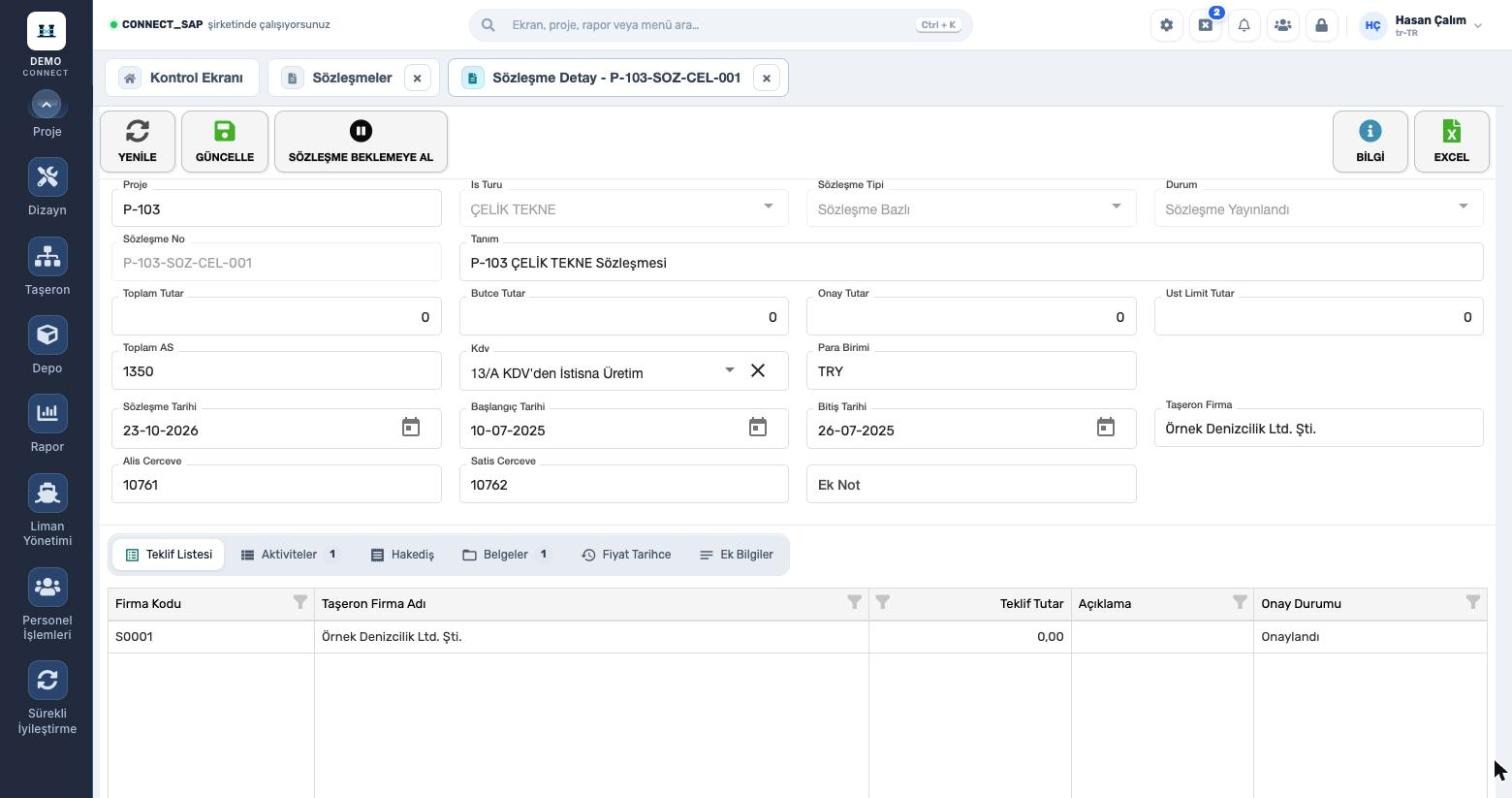Click the GÜNCELLE save button
1512x798 pixels.
click(225, 141)
